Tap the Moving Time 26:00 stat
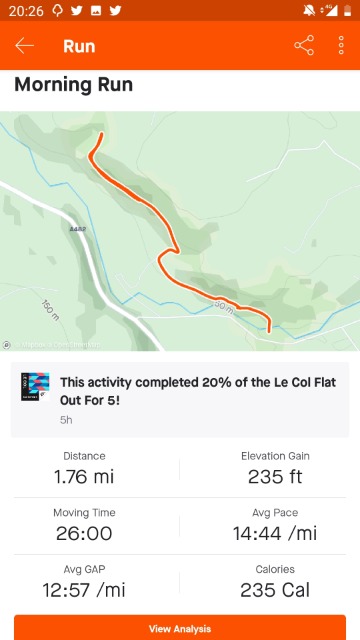360x640 pixels. (84, 525)
